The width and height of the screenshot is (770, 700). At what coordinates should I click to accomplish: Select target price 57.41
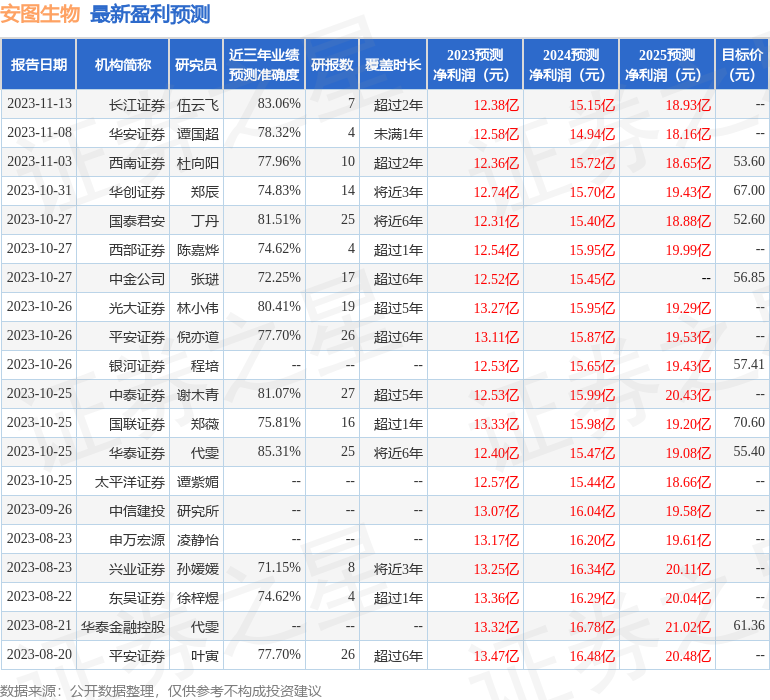pyautogui.click(x=749, y=364)
